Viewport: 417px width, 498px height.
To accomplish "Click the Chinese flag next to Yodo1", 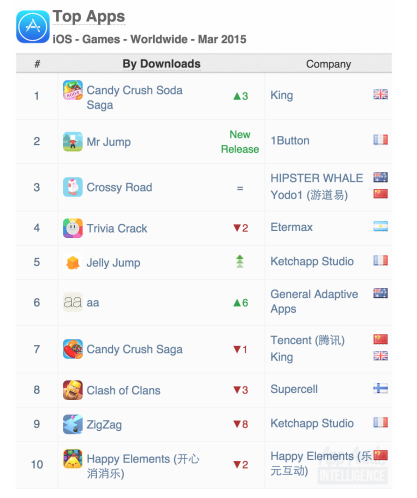I will pyautogui.click(x=380, y=194).
